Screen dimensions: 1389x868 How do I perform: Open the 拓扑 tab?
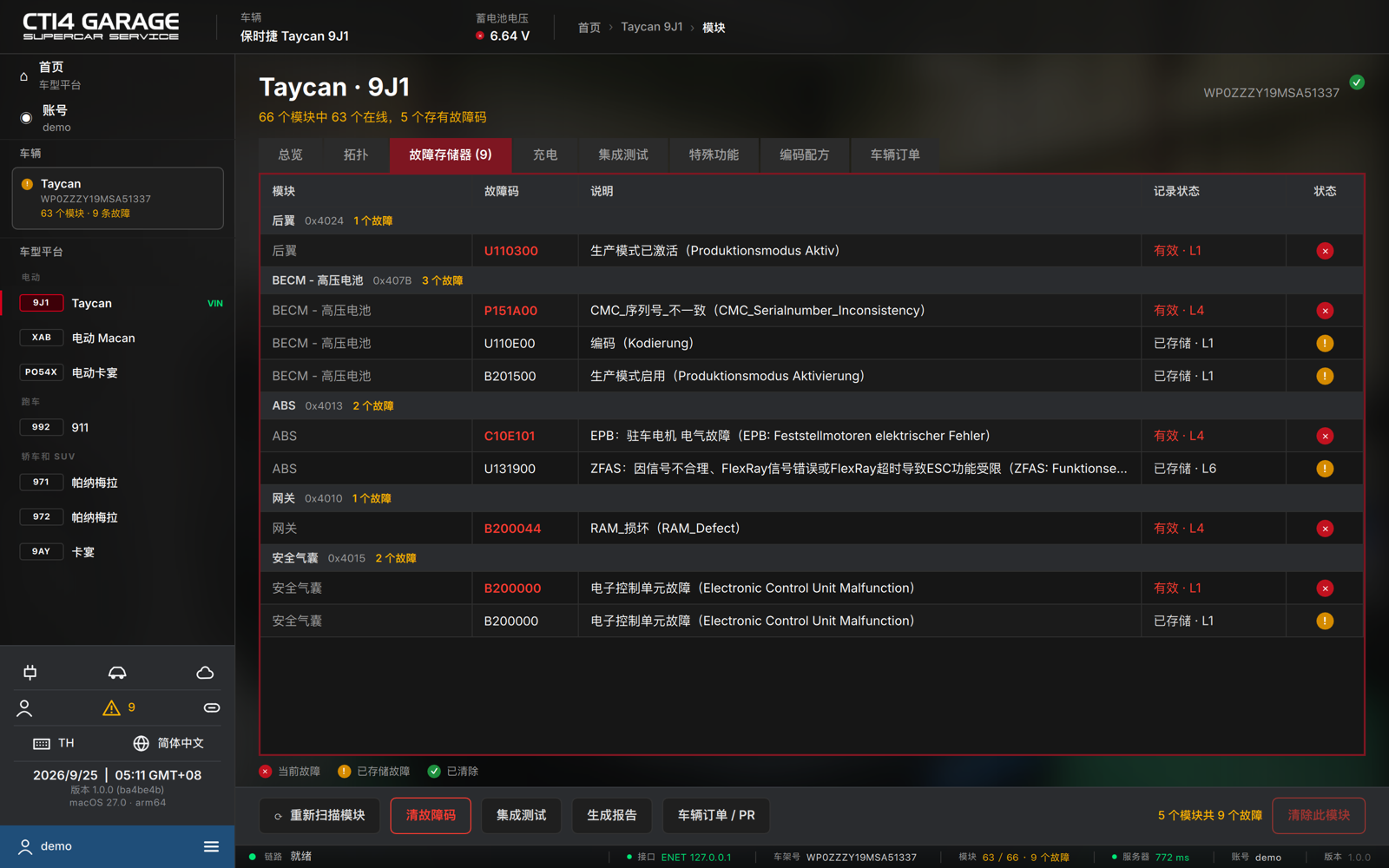click(356, 155)
